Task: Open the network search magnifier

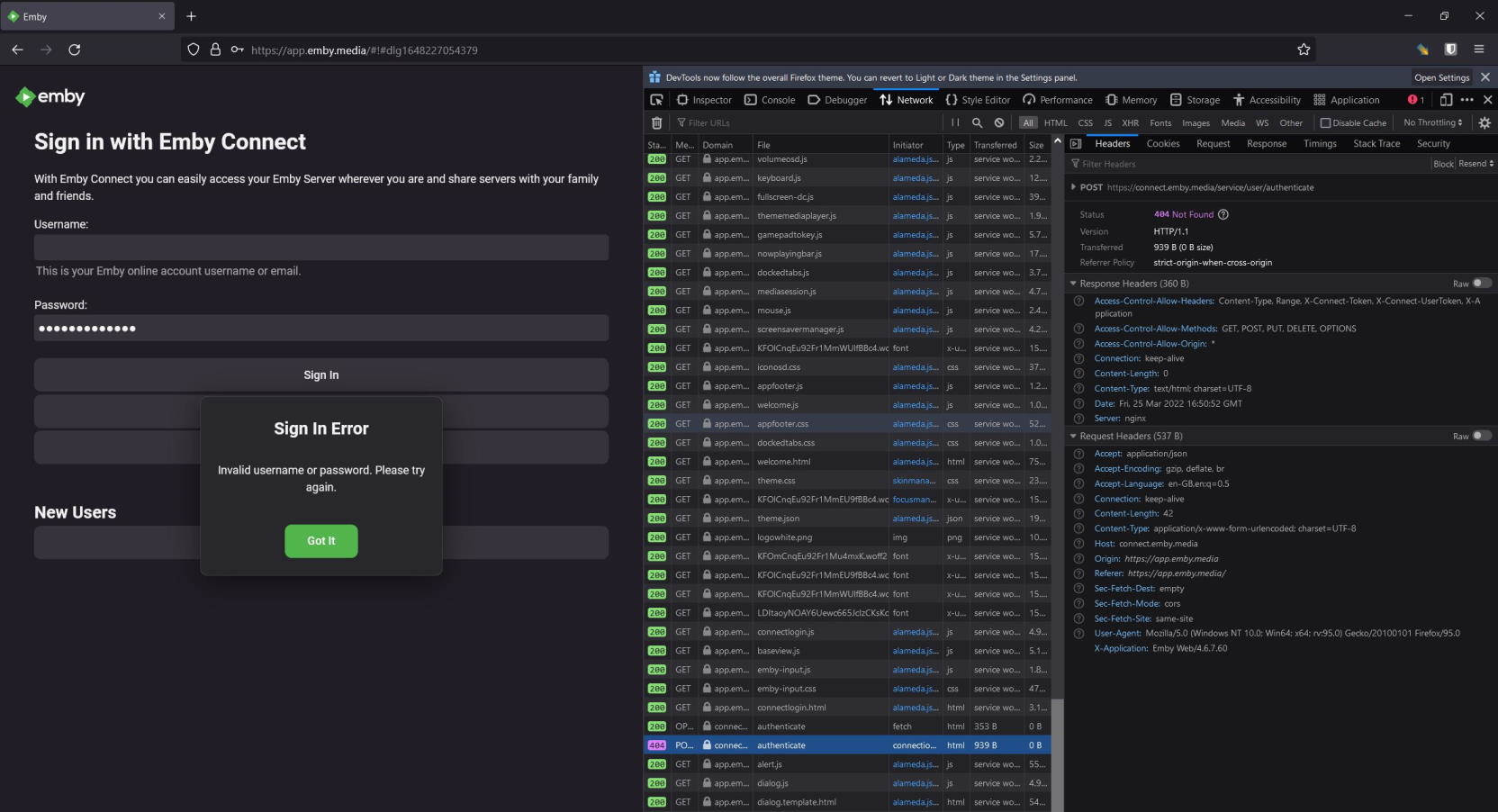Action: pyautogui.click(x=977, y=122)
